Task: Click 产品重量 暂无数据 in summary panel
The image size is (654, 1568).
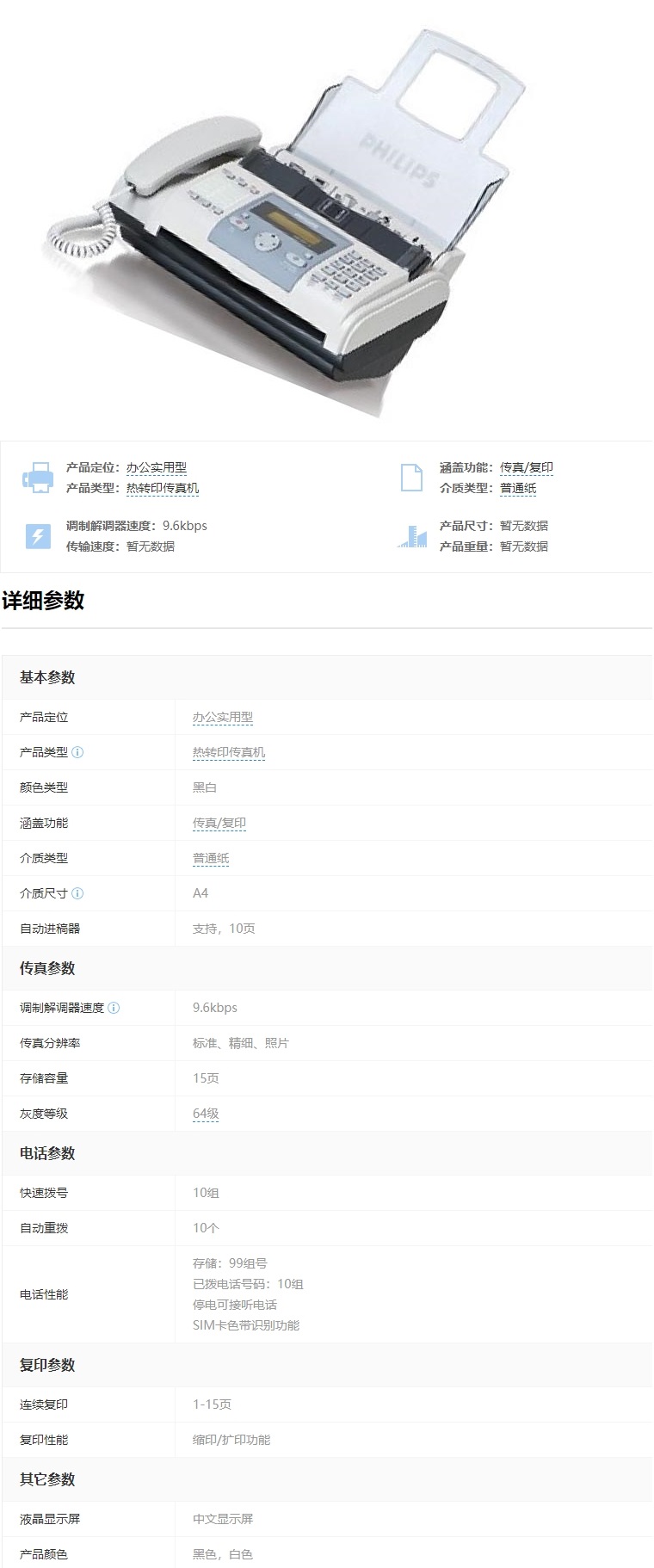Action: (494, 546)
